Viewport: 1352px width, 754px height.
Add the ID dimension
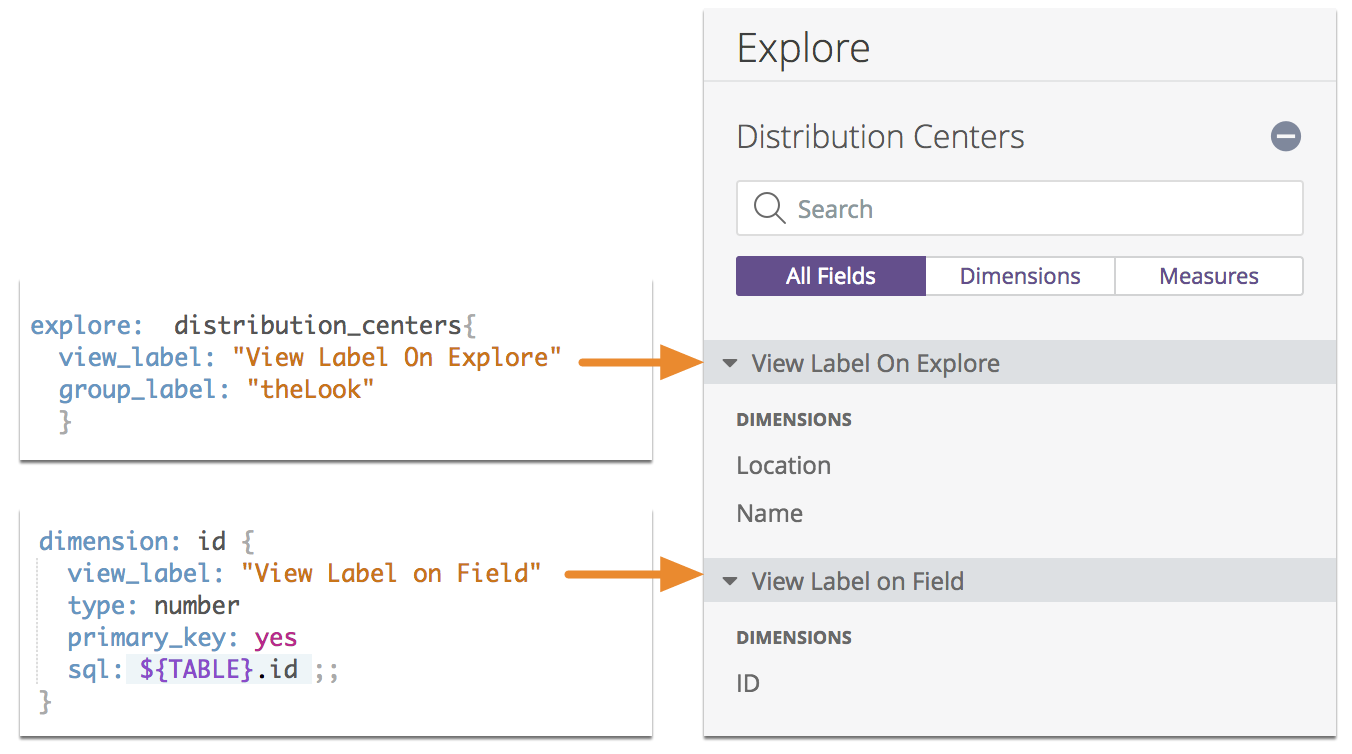tap(748, 684)
